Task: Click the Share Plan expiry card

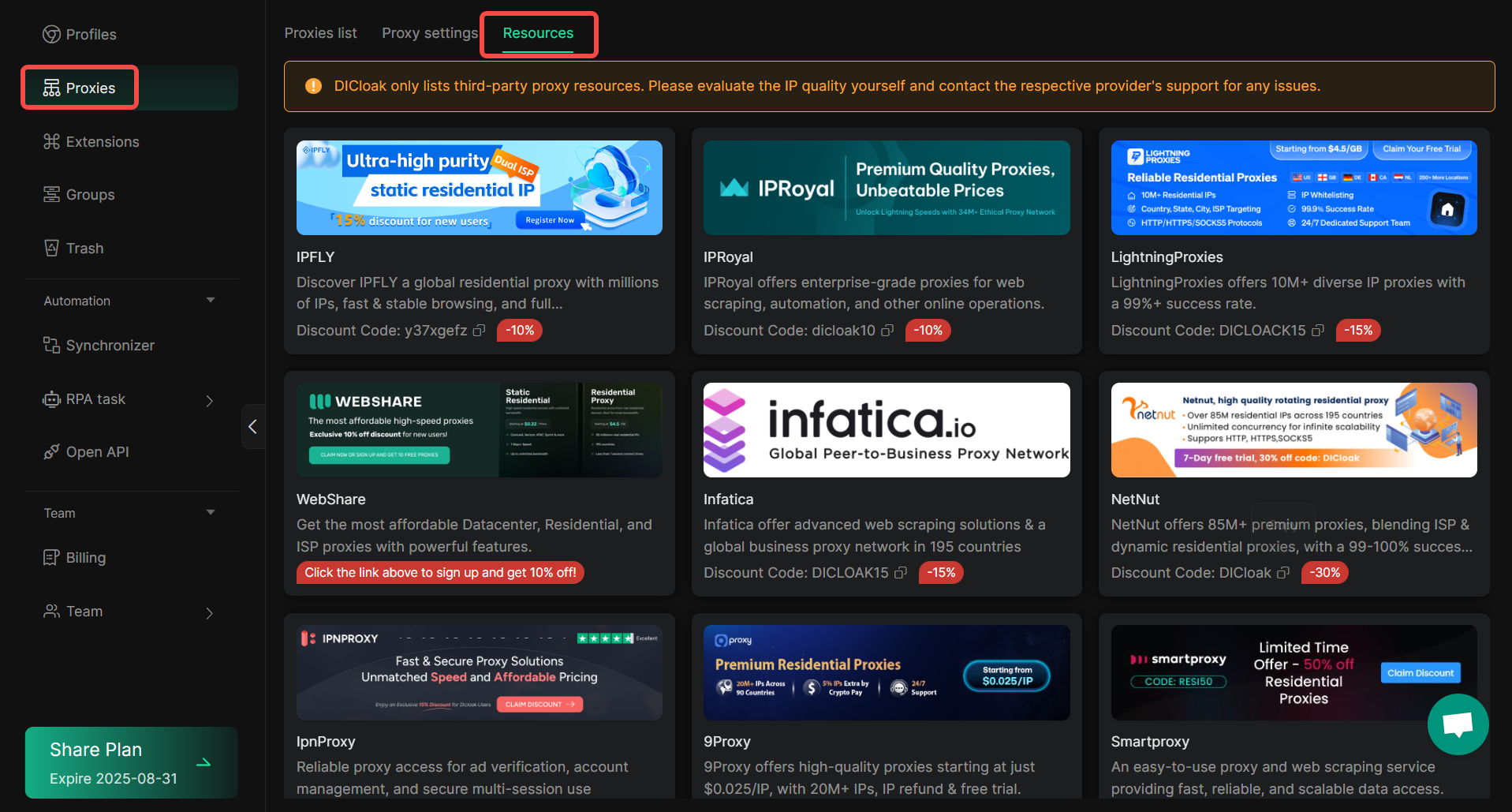Action: click(131, 762)
